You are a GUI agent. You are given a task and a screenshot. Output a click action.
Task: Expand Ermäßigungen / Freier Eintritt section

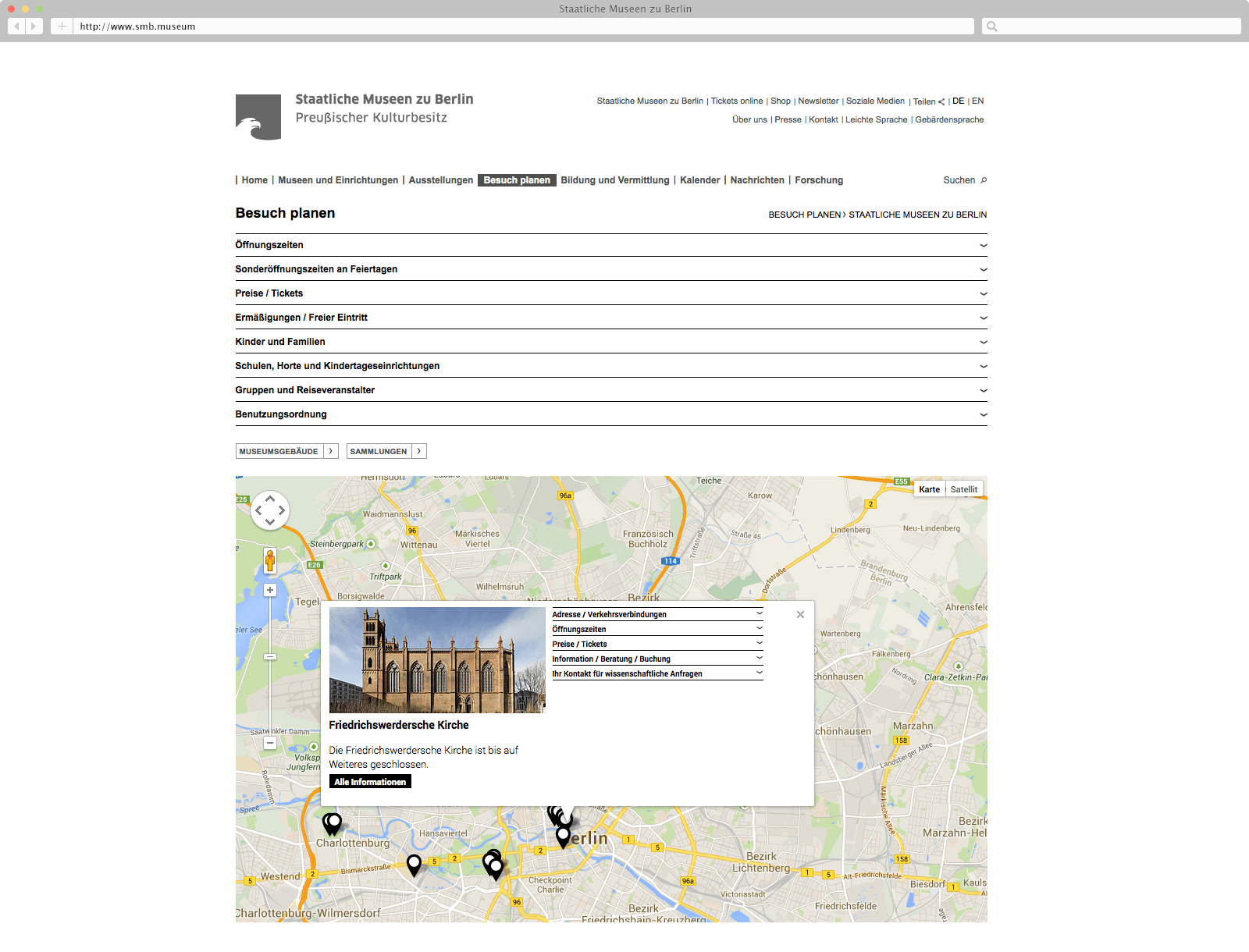coord(611,318)
